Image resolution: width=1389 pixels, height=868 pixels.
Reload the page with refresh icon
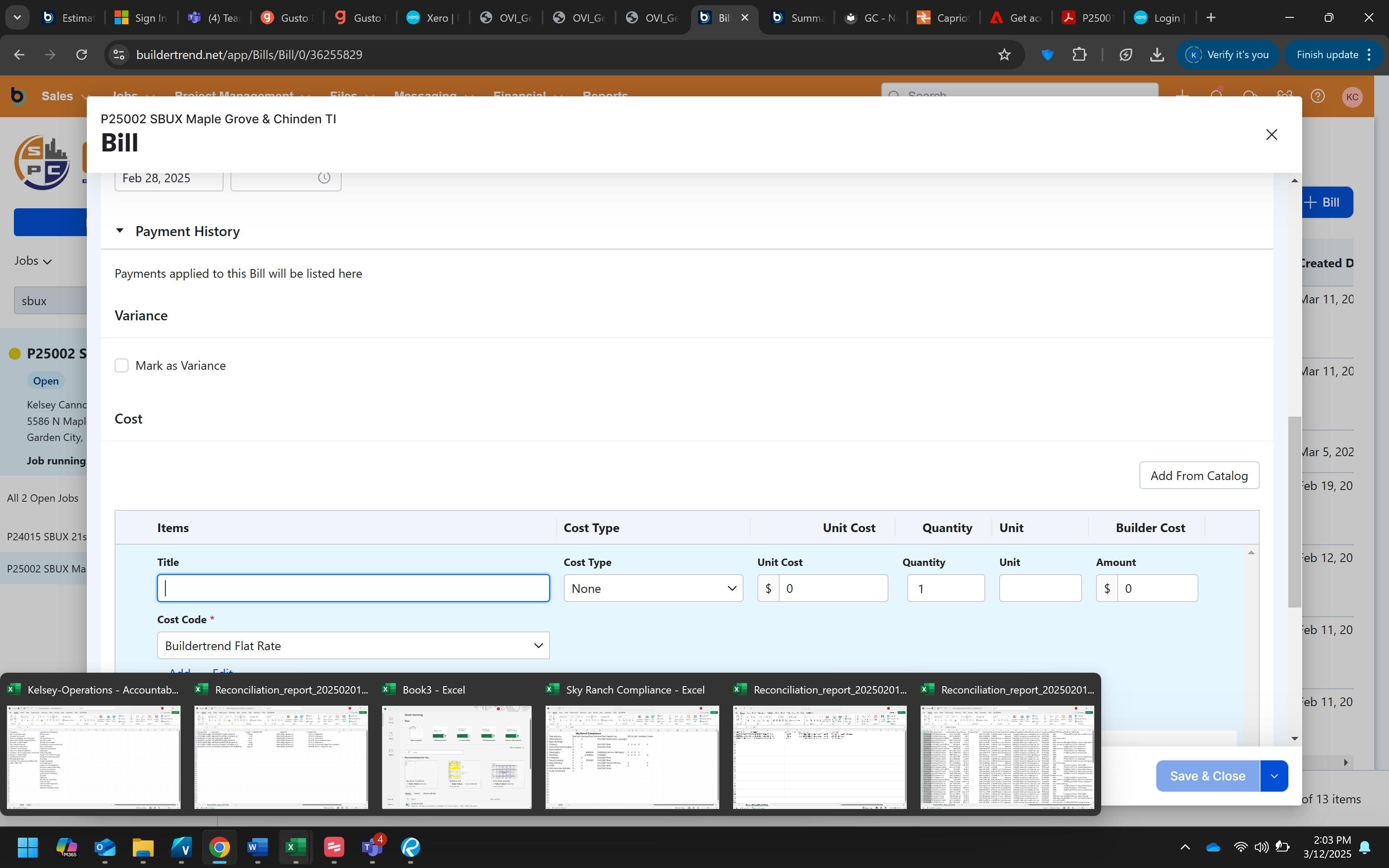pyautogui.click(x=82, y=55)
